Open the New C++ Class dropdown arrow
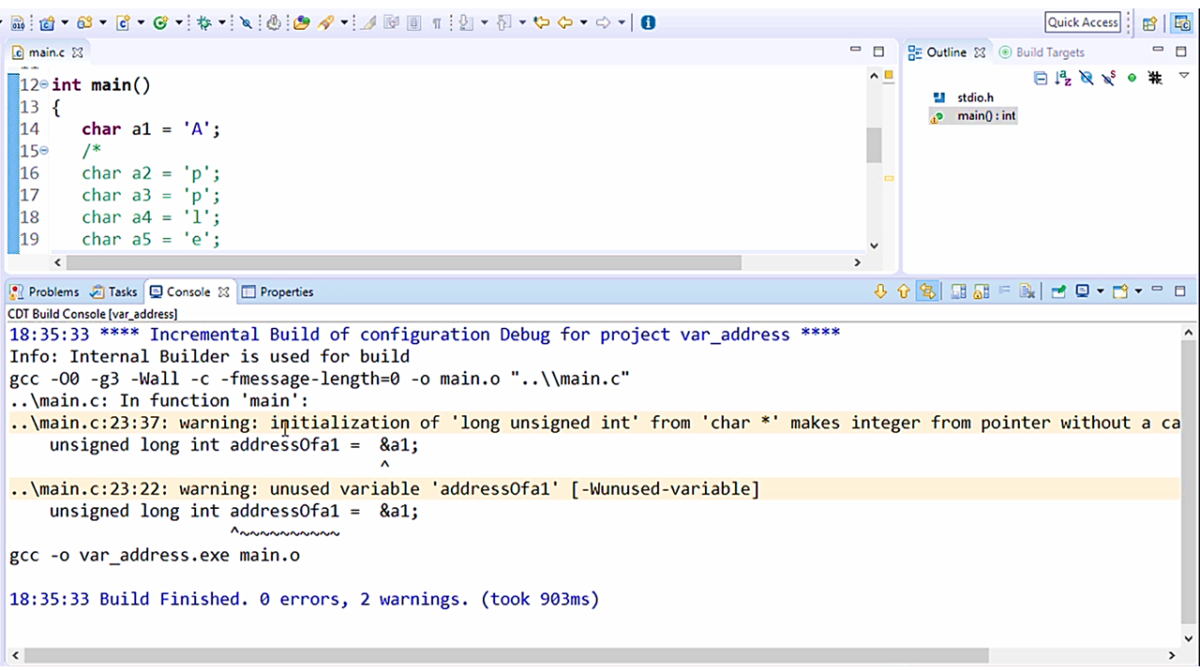The width and height of the screenshot is (1200, 671). [179, 22]
